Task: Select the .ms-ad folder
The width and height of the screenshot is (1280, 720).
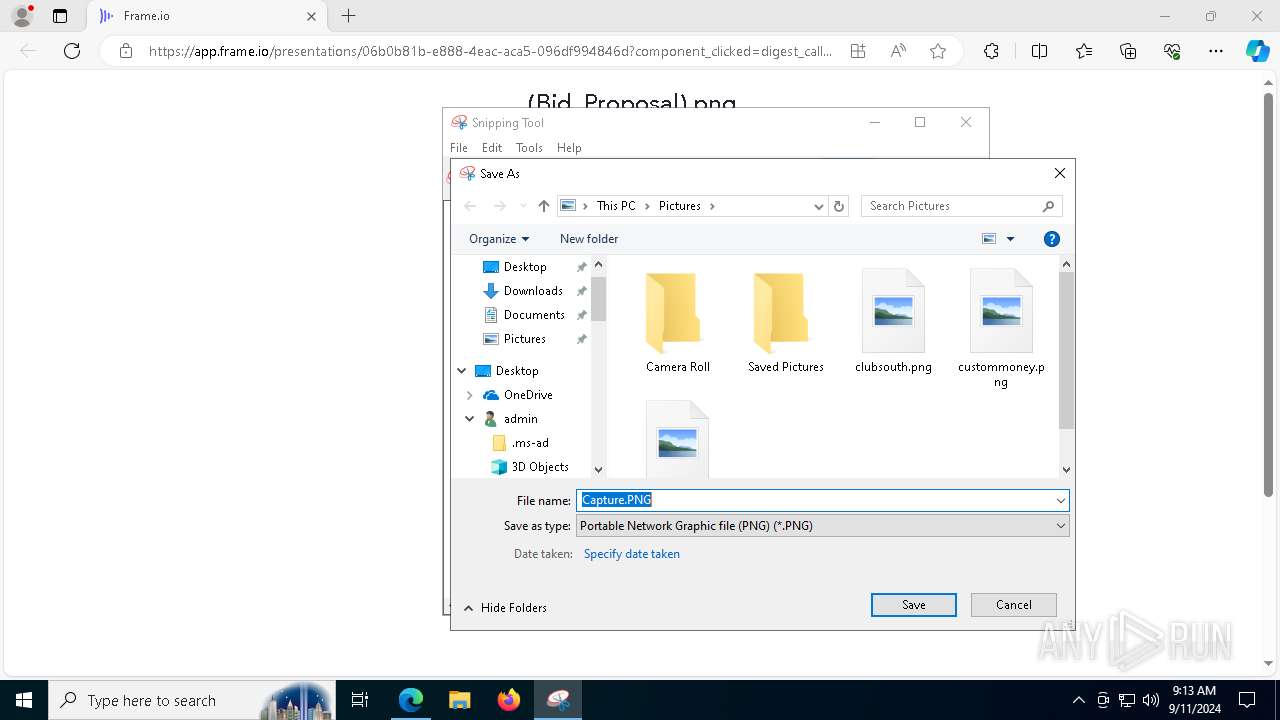Action: click(530, 443)
